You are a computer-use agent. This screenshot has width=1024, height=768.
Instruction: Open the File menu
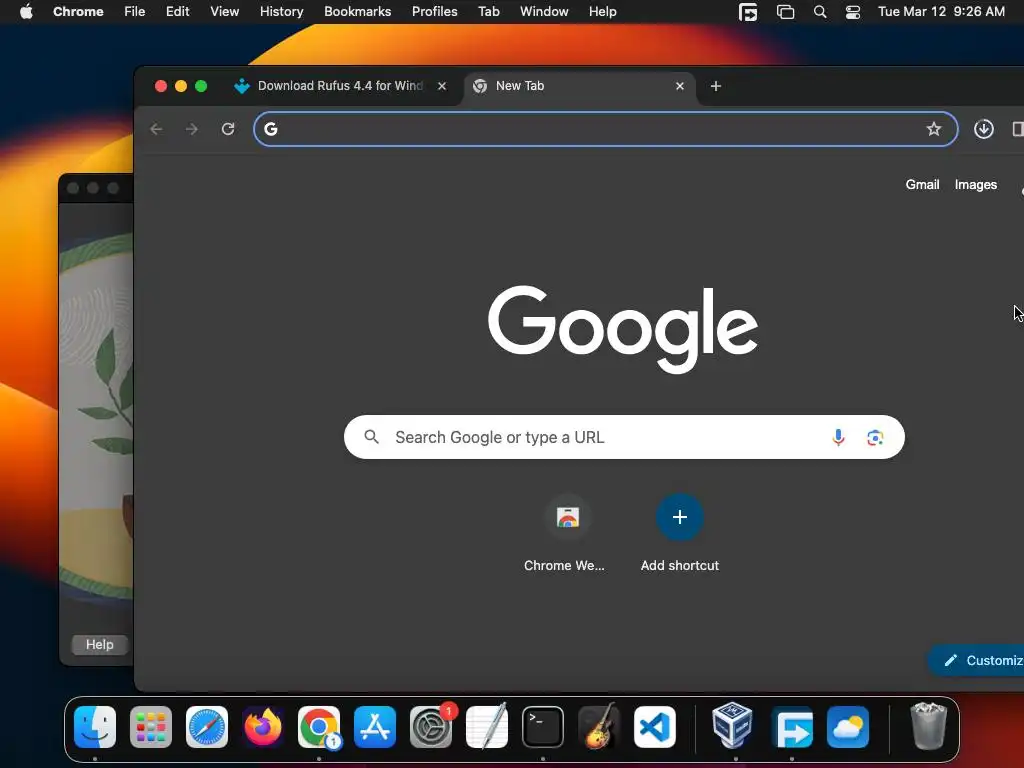pyautogui.click(x=135, y=12)
